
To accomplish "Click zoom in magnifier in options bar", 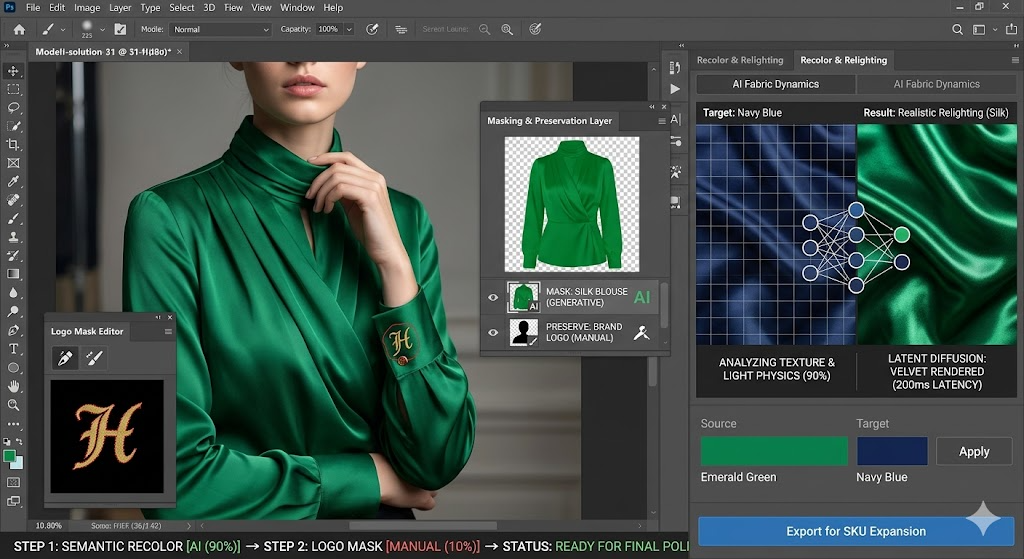I will click(507, 29).
